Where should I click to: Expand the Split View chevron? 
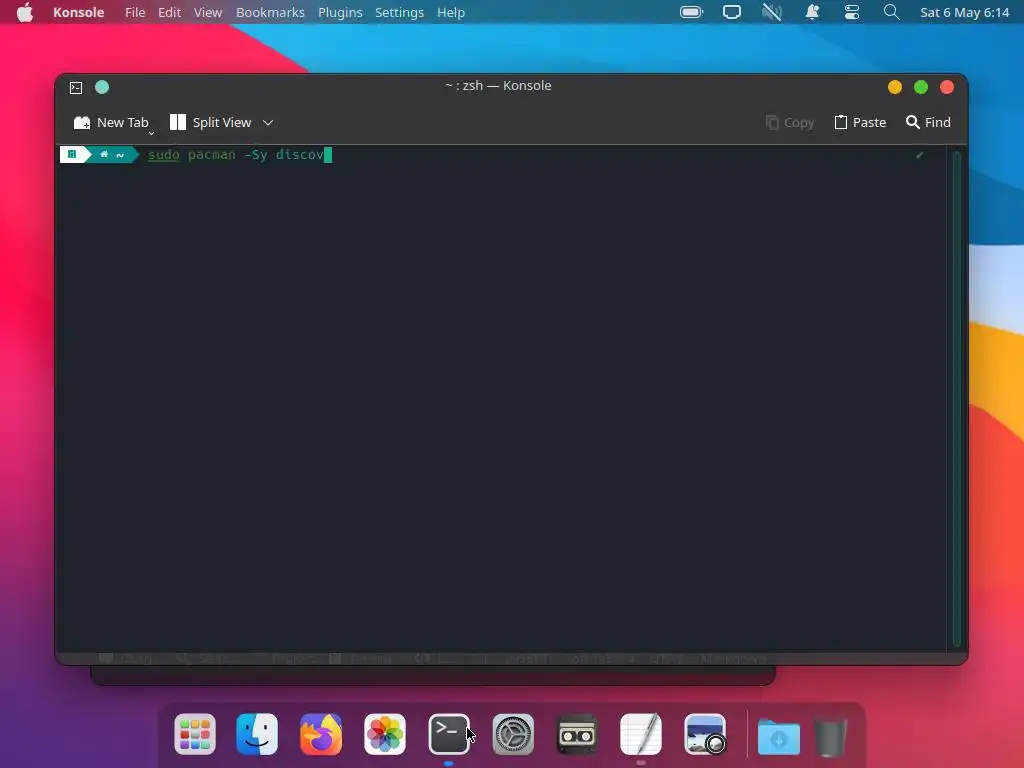(x=268, y=122)
